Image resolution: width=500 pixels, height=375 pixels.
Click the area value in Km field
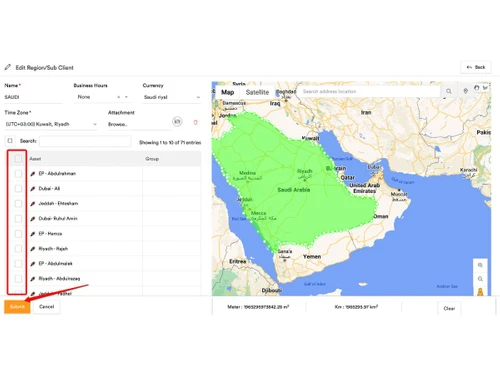[362, 307]
